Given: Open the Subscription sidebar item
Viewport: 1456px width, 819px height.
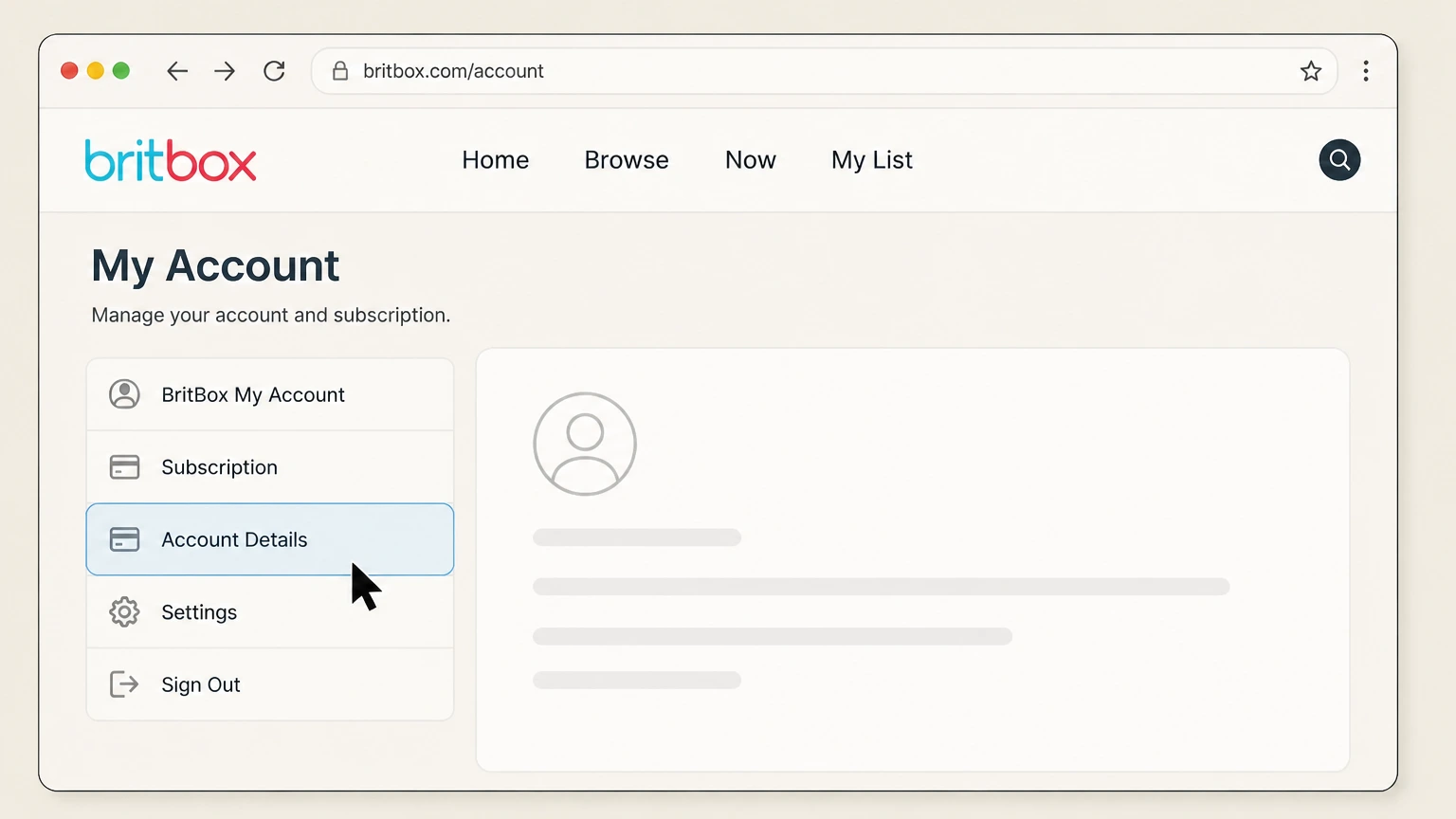Looking at the screenshot, I should pos(270,467).
